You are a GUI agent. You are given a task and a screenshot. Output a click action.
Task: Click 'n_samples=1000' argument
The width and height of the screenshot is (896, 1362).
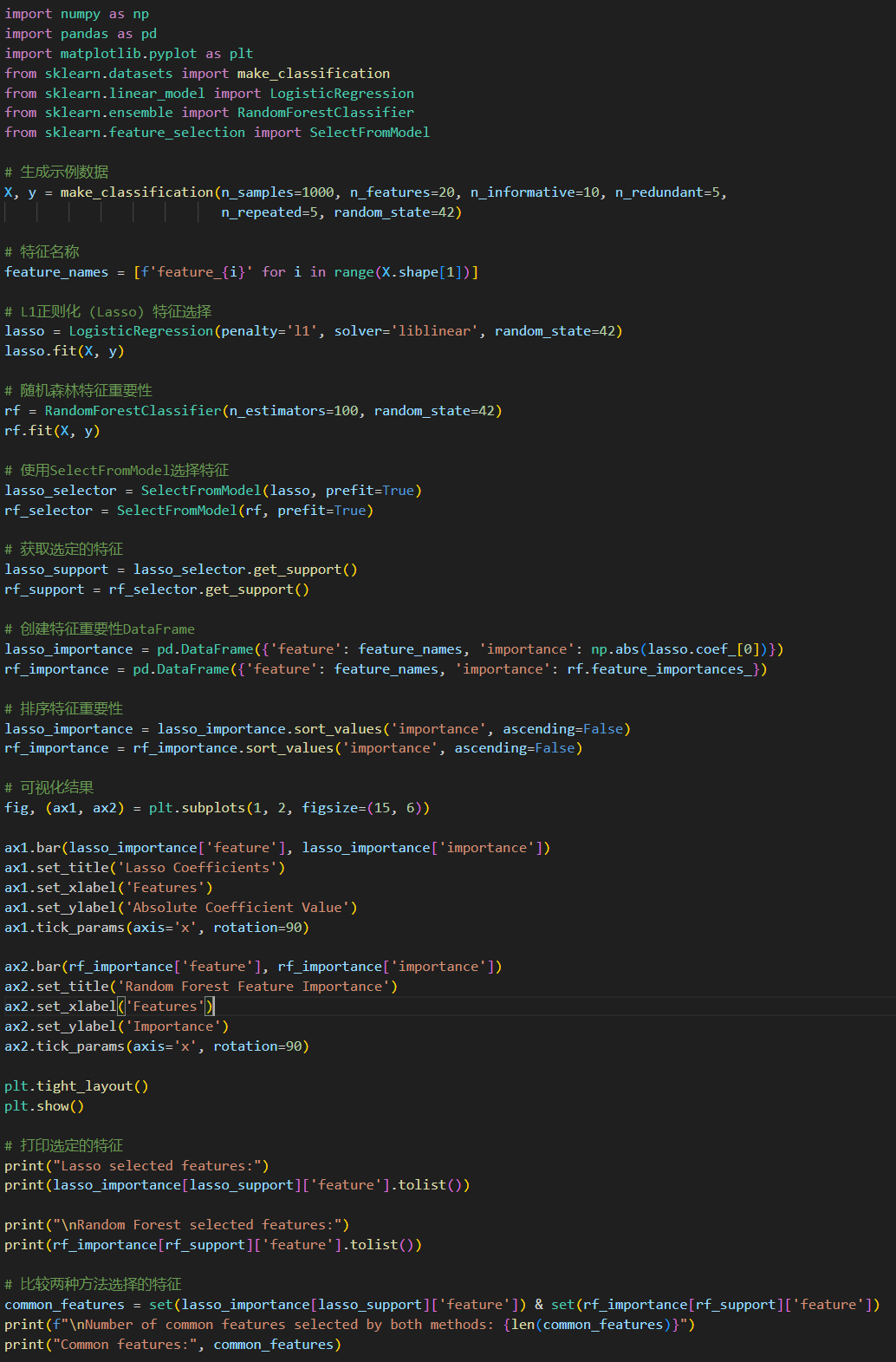coord(277,192)
